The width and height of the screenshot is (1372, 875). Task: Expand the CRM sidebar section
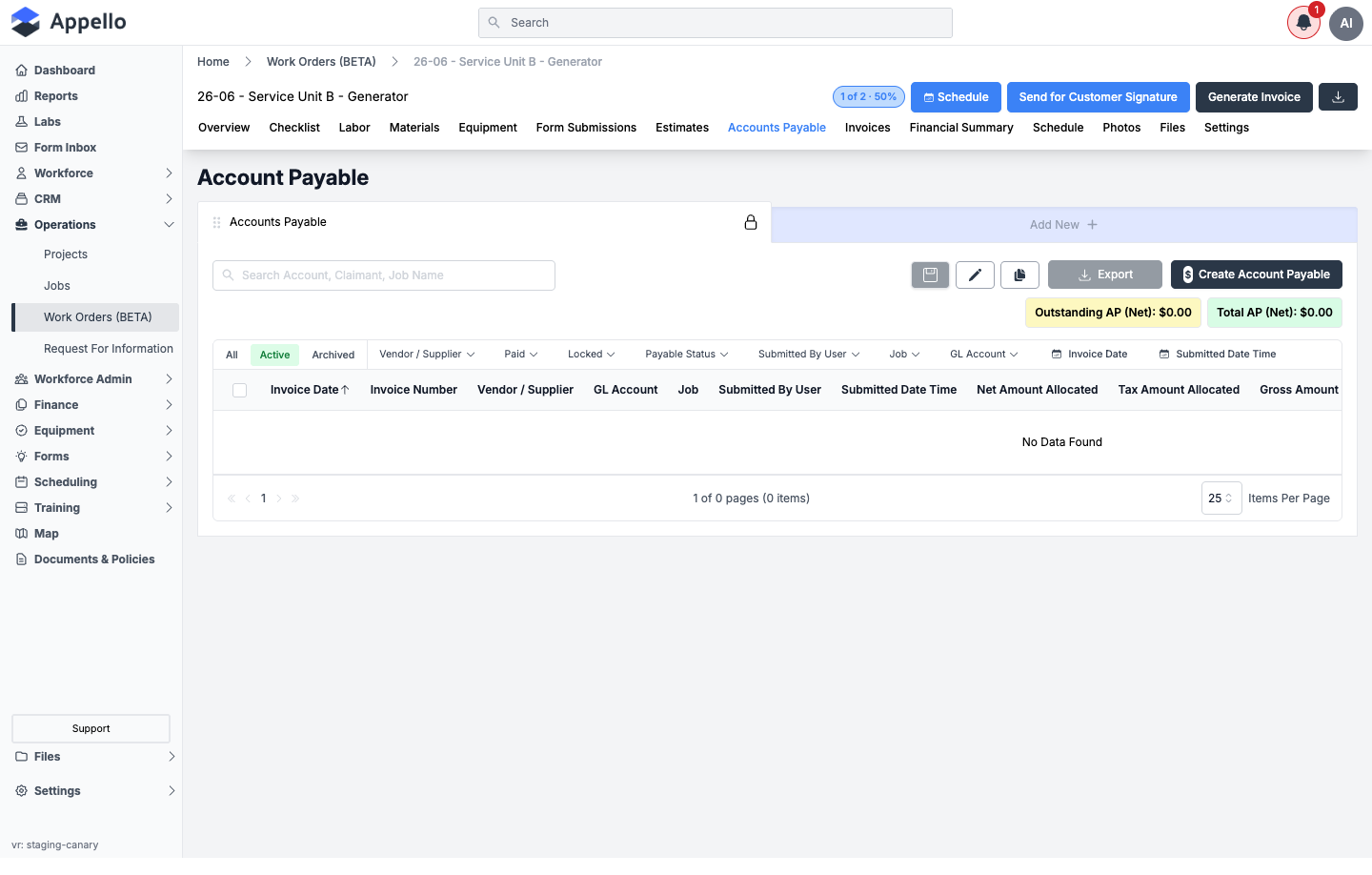95,199
